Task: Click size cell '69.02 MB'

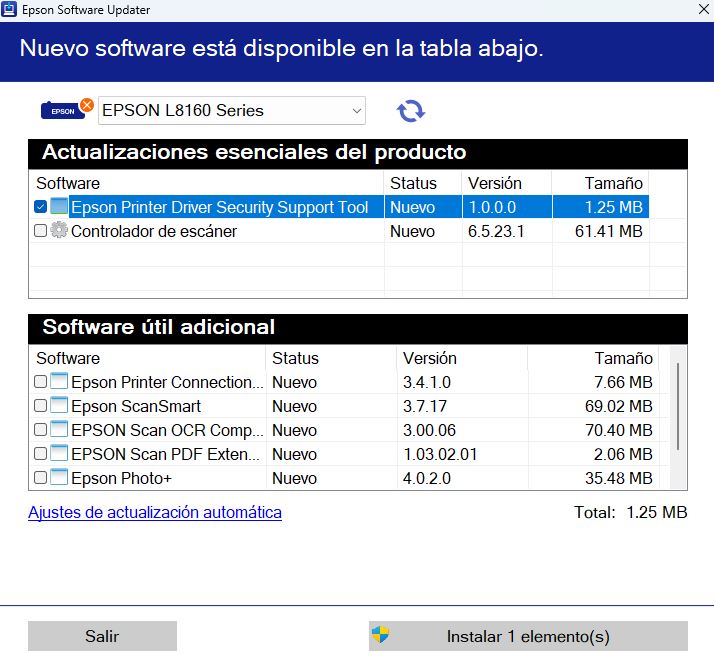Action: (x=619, y=406)
